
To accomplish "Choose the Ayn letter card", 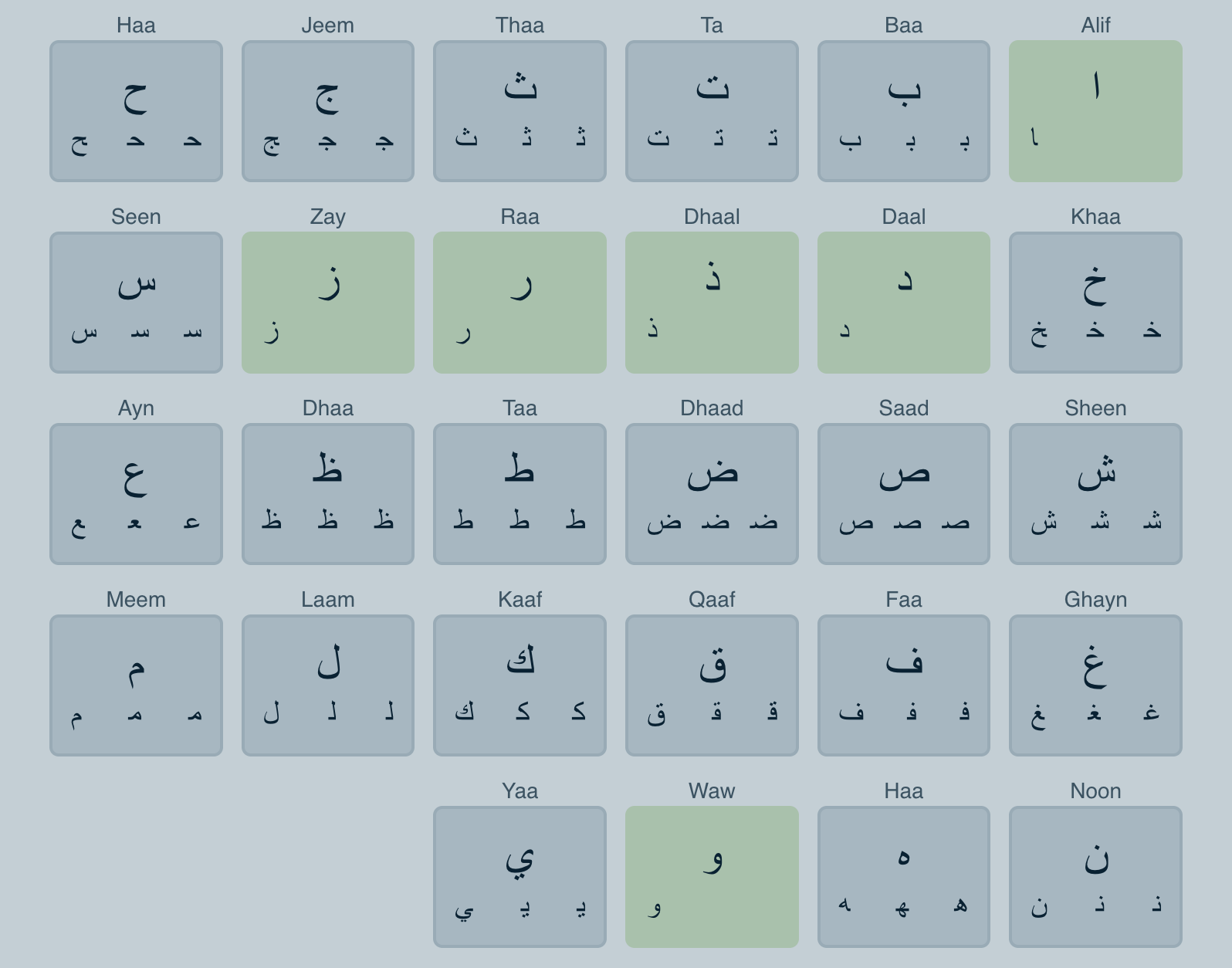I will coord(136,494).
